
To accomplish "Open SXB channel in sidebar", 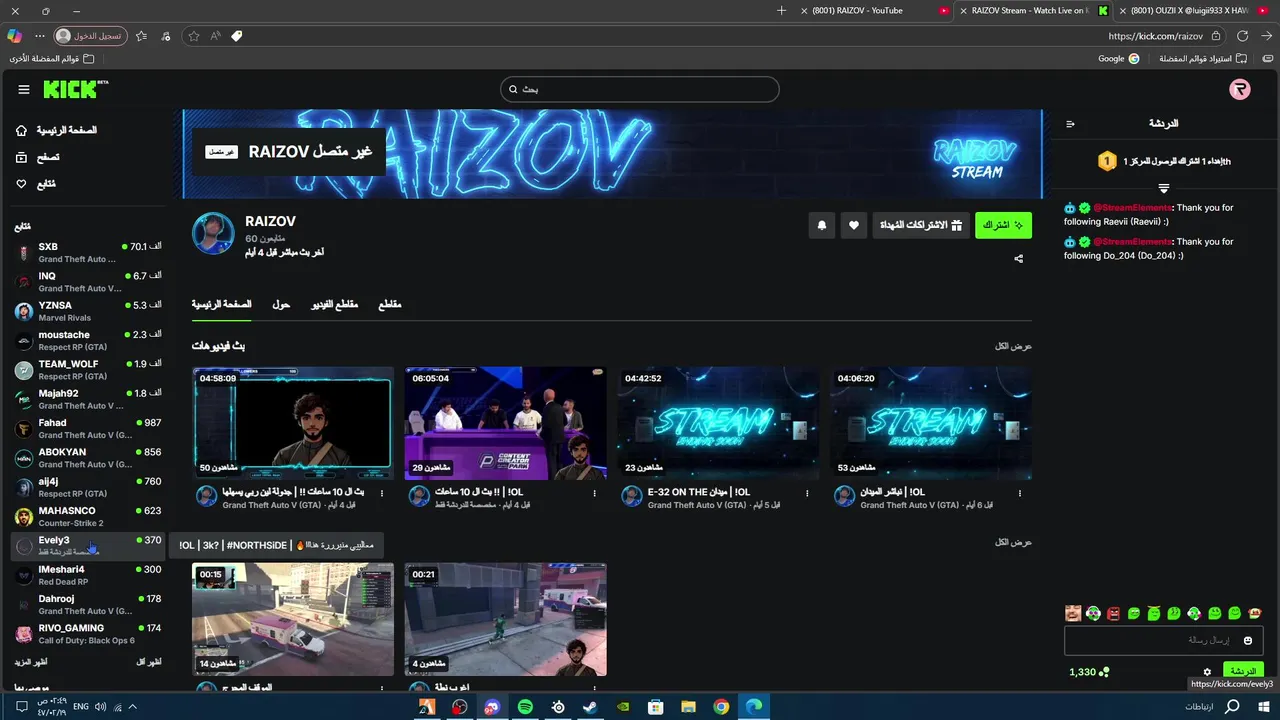I will [88, 252].
